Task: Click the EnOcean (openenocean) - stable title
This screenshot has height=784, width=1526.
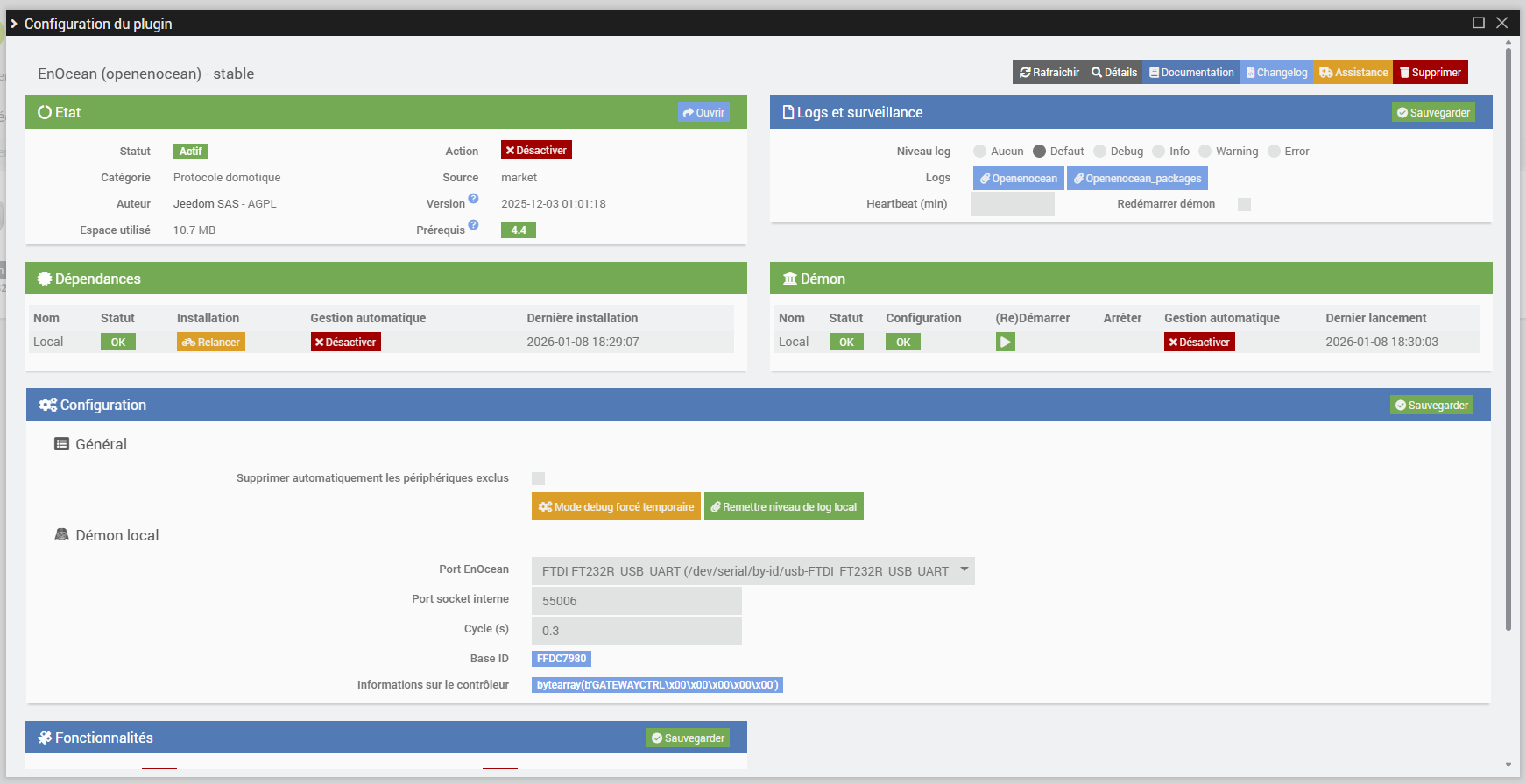Action: click(x=146, y=74)
